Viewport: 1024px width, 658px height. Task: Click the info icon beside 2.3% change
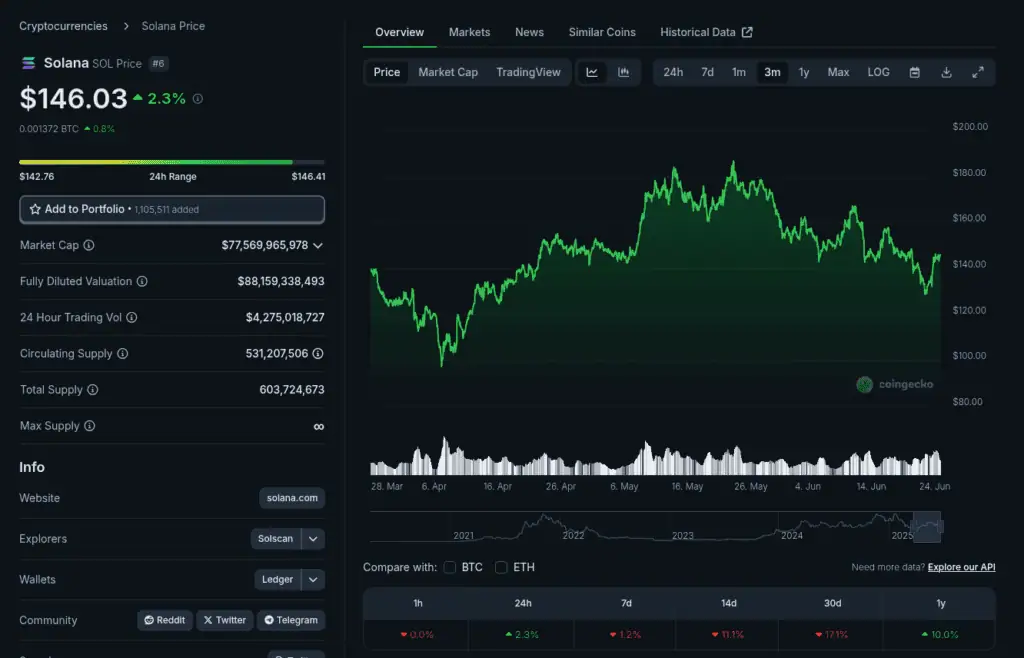[198, 99]
